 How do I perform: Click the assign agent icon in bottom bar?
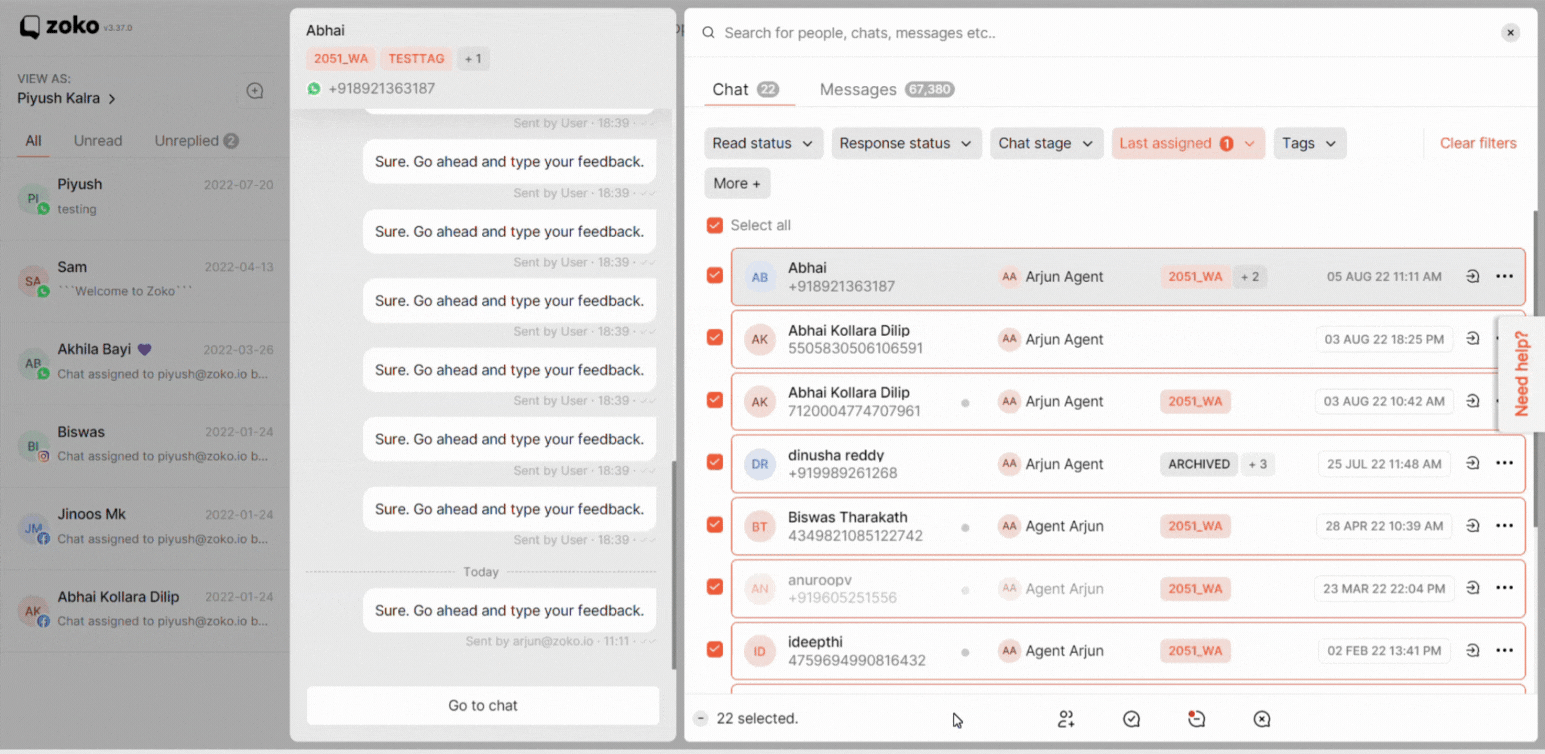point(1066,719)
